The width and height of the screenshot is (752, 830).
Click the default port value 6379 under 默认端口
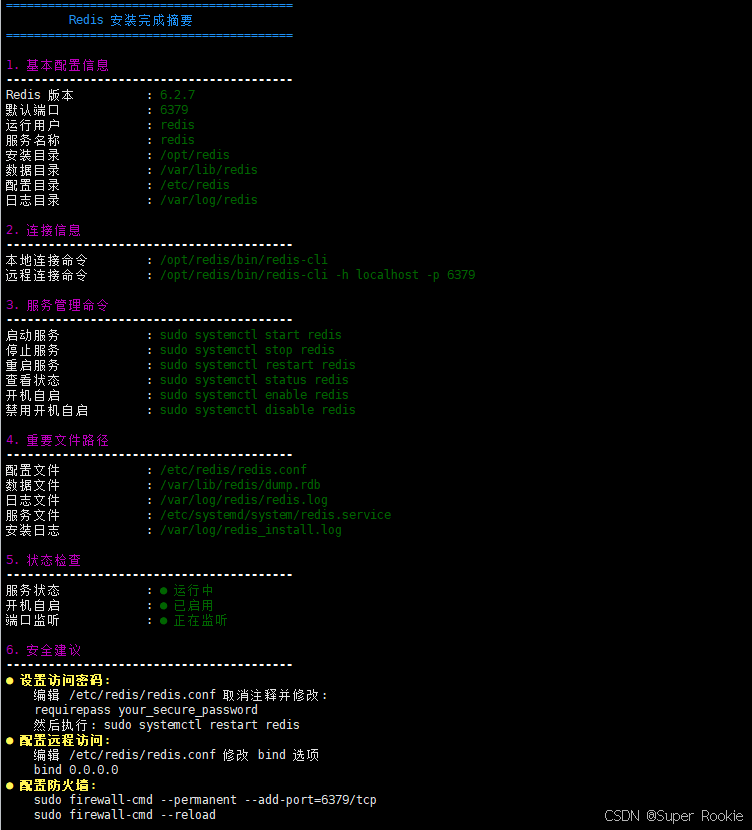coord(174,110)
